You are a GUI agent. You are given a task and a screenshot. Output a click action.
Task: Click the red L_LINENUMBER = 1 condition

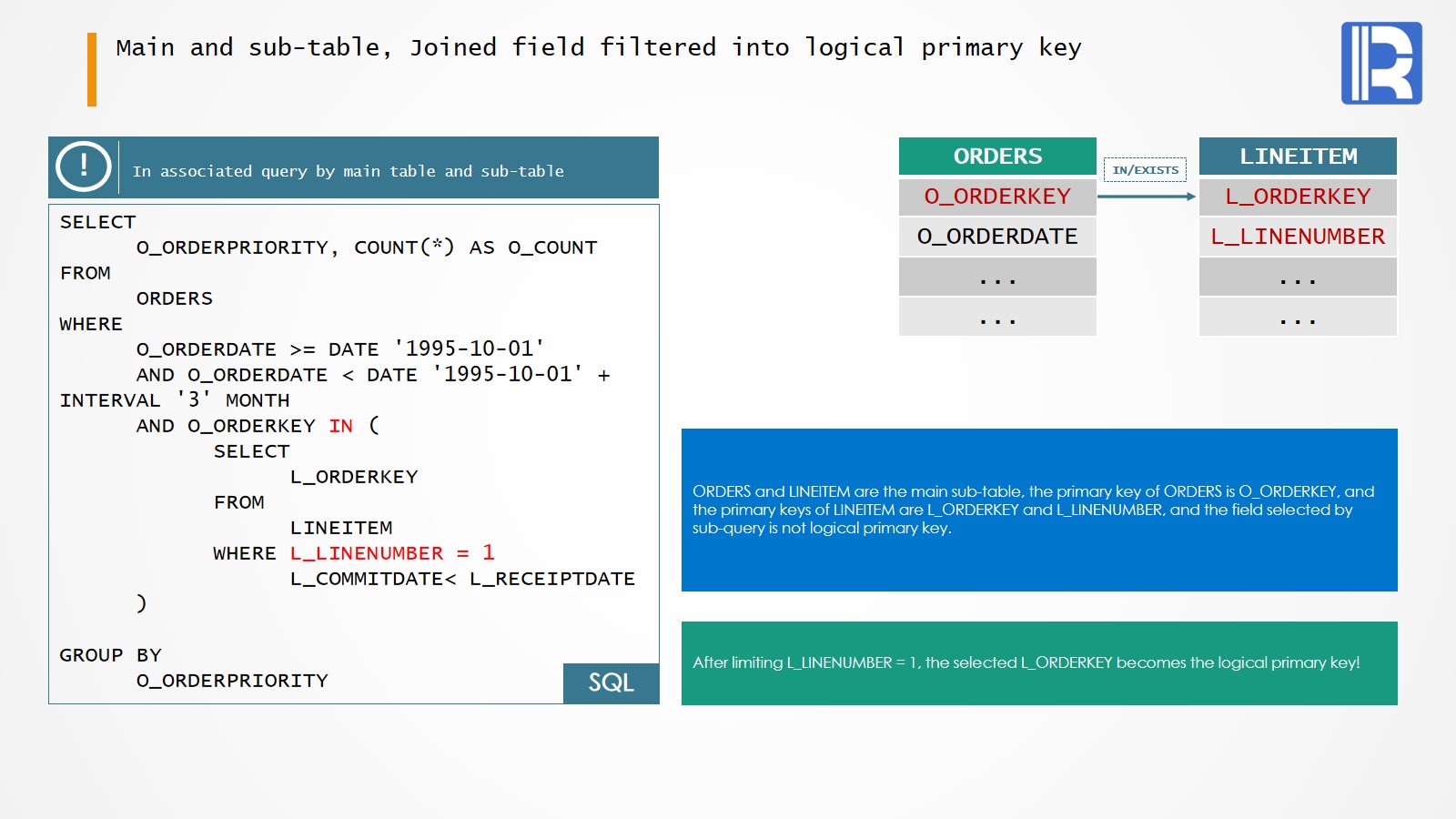(392, 553)
